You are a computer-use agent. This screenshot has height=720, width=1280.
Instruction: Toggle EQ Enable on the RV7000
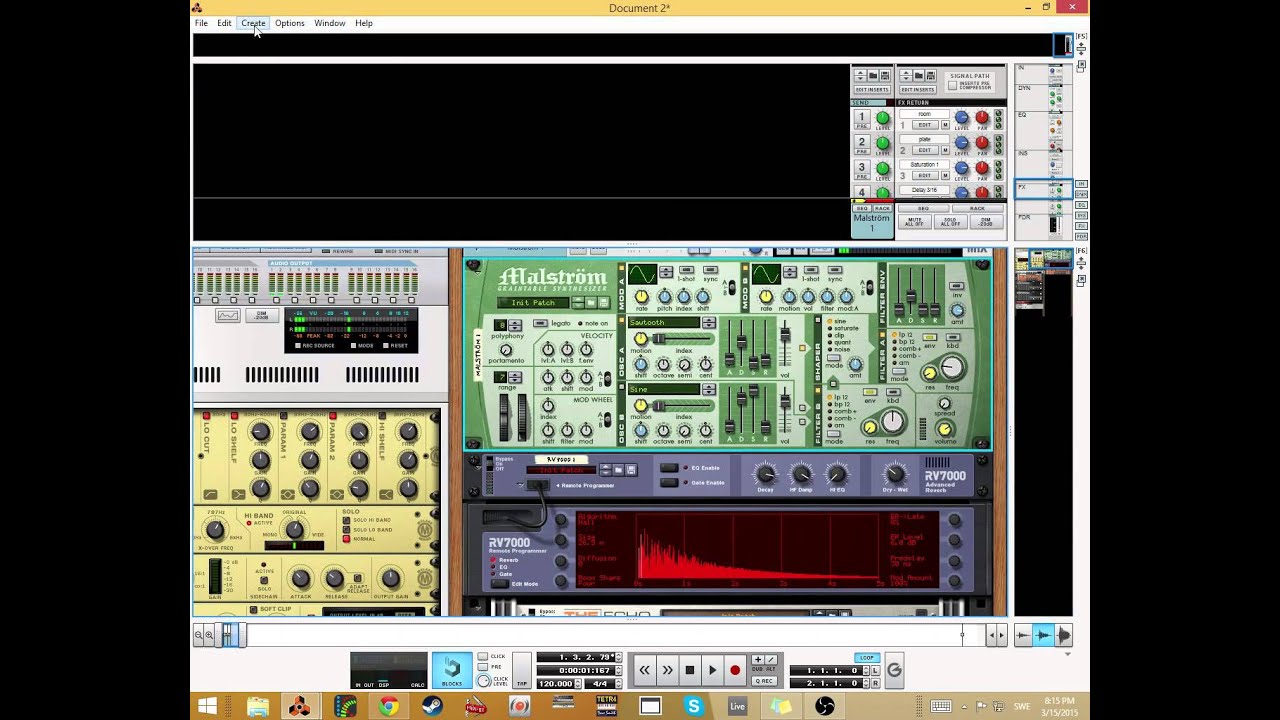[x=668, y=467]
